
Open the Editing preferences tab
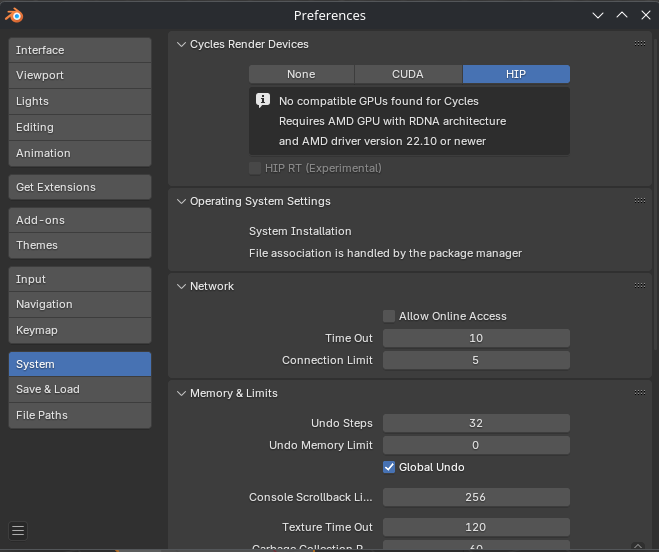[x=80, y=127]
